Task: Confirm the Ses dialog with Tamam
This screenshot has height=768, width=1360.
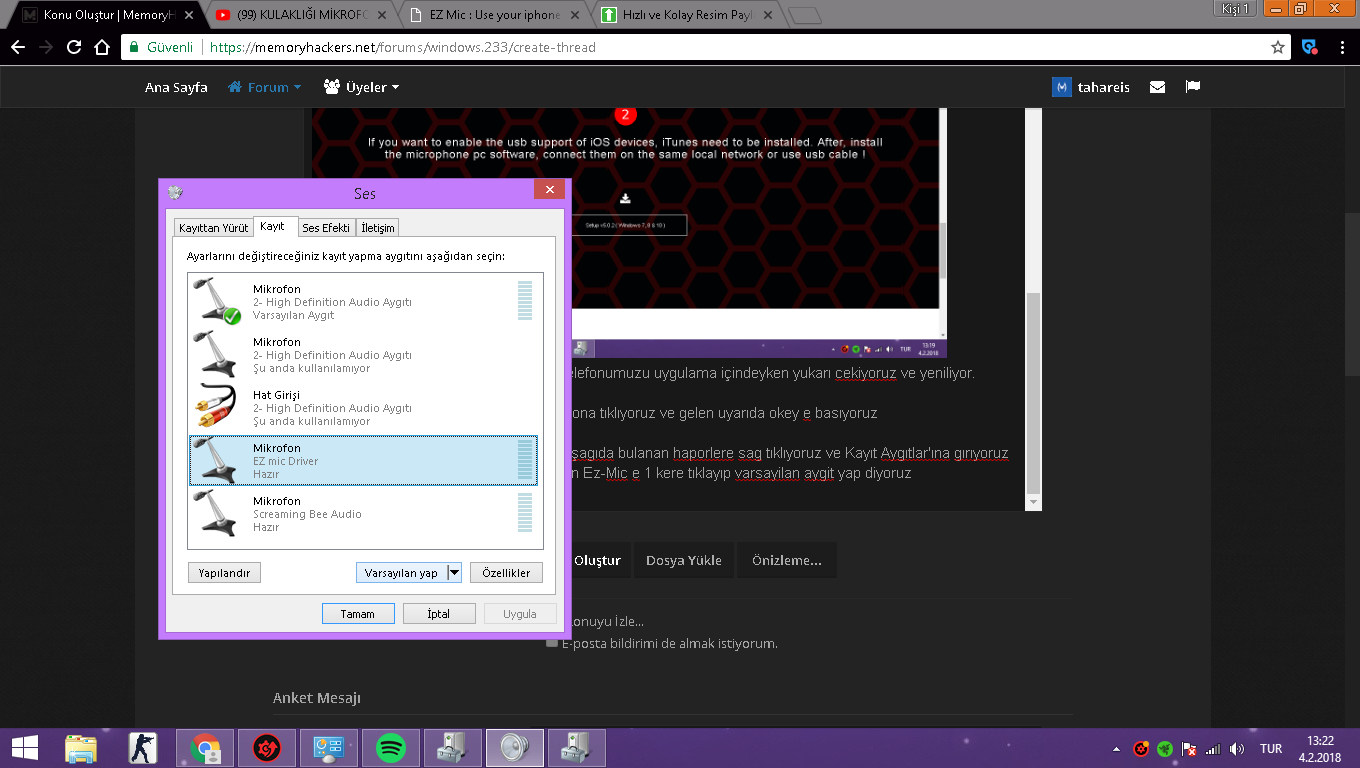Action: (358, 614)
